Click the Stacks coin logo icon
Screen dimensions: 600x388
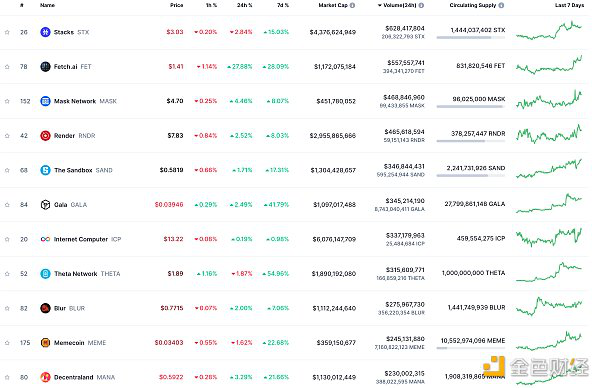[x=45, y=32]
